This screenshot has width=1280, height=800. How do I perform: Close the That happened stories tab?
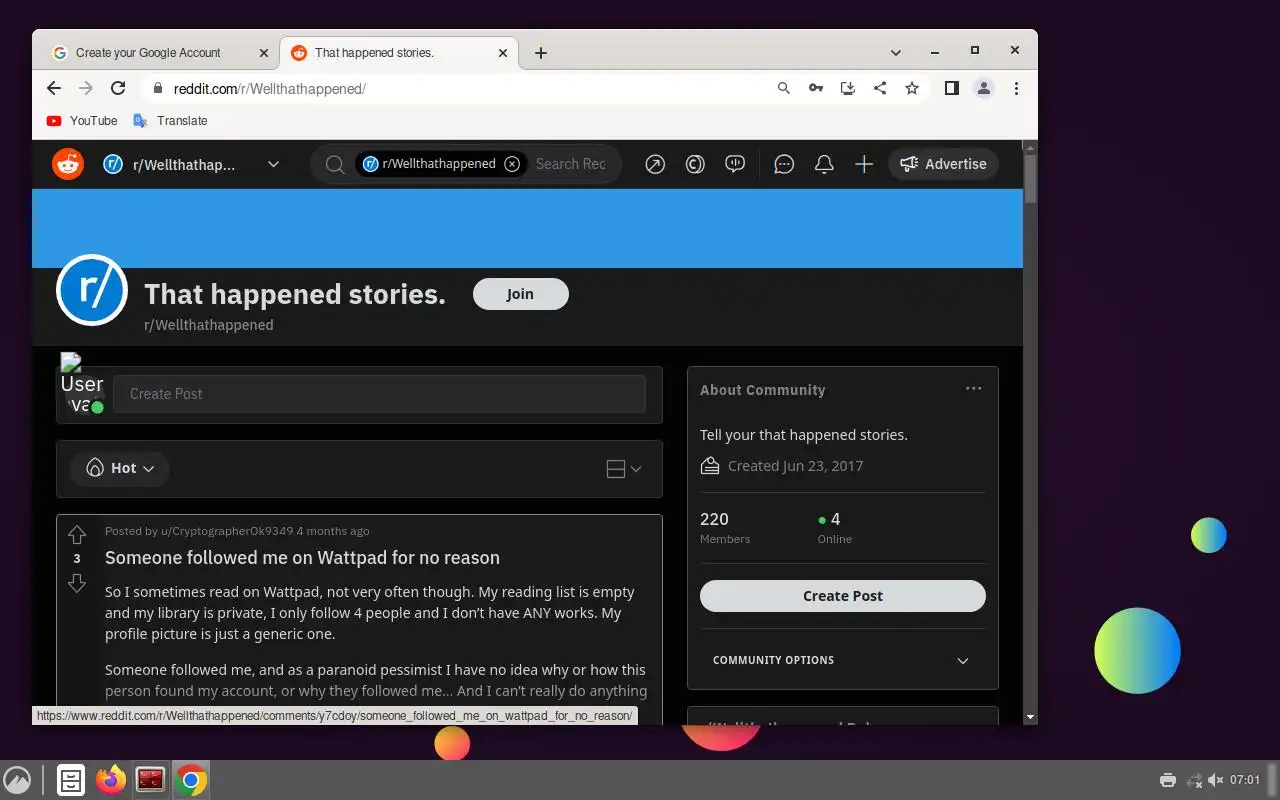[503, 53]
